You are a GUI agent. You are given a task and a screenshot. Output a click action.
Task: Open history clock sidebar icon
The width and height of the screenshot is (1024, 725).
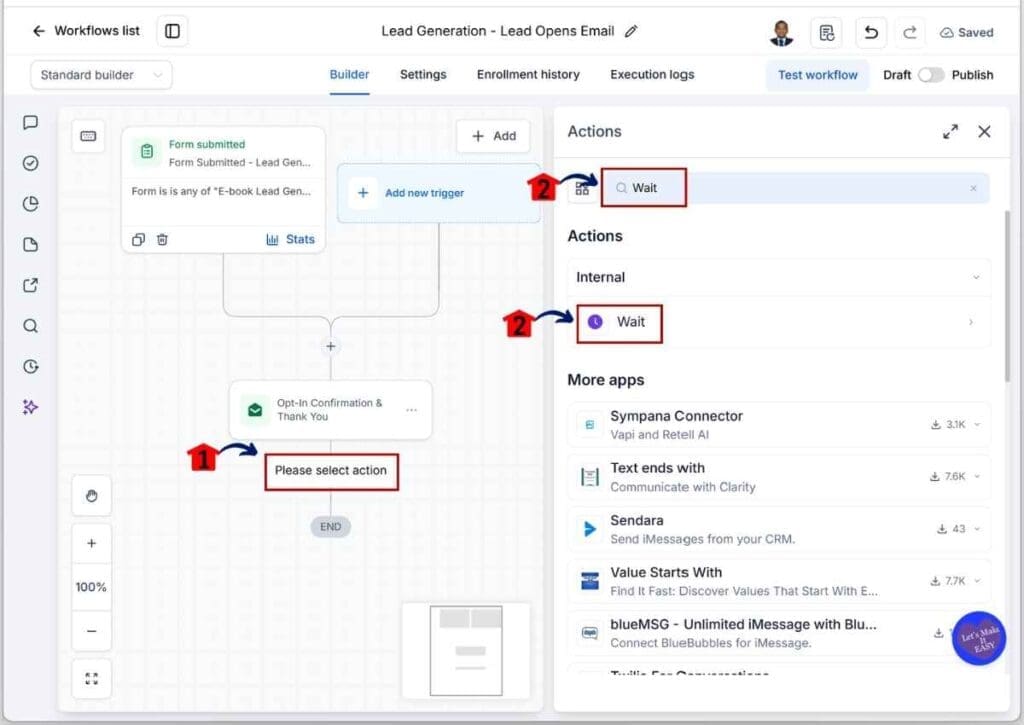30,366
